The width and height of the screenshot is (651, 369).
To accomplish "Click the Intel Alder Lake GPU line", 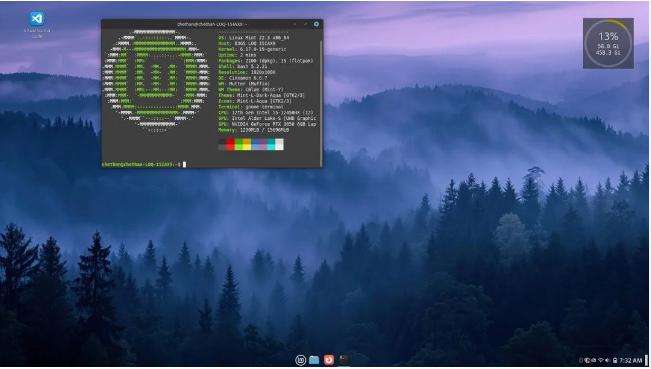I will point(267,118).
